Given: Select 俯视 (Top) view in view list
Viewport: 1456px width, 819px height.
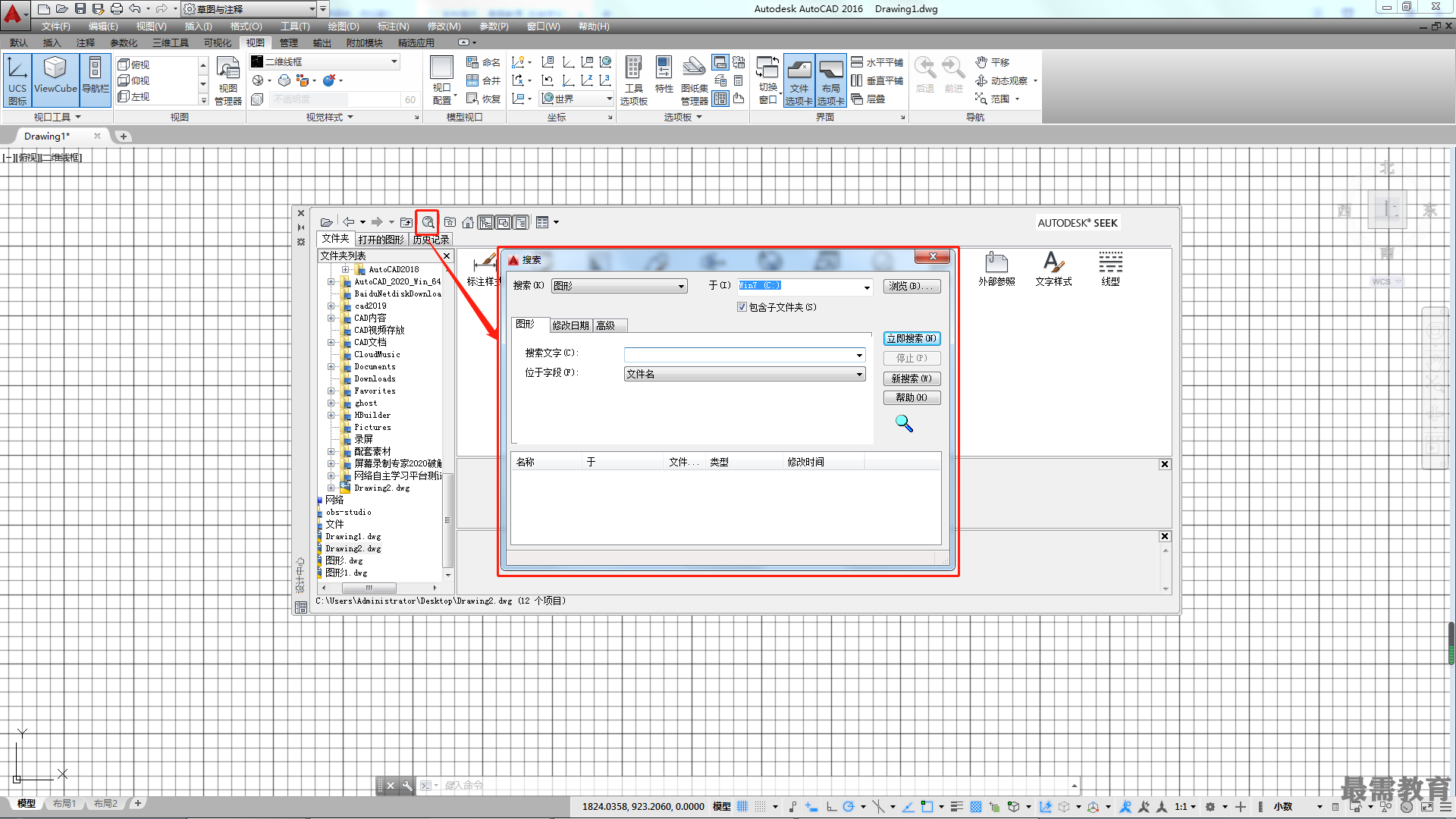Looking at the screenshot, I should (134, 64).
